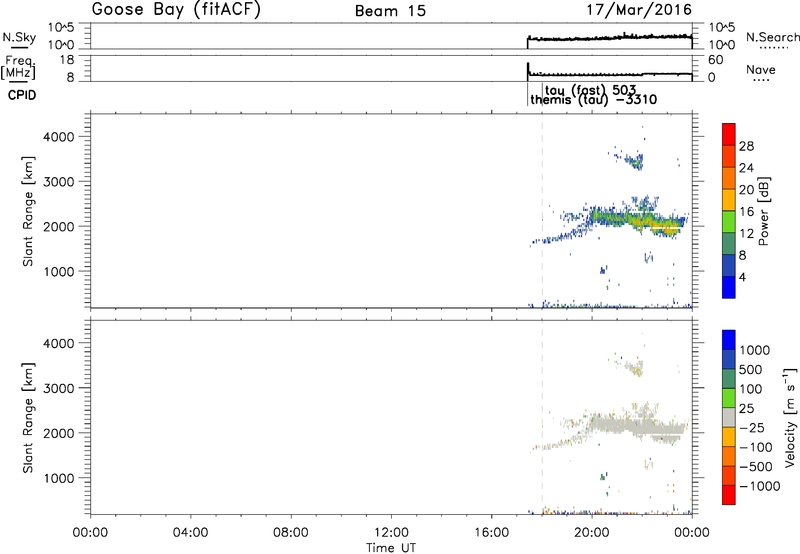Click the red swatch at bottom of Velocity colorbar

tap(729, 495)
